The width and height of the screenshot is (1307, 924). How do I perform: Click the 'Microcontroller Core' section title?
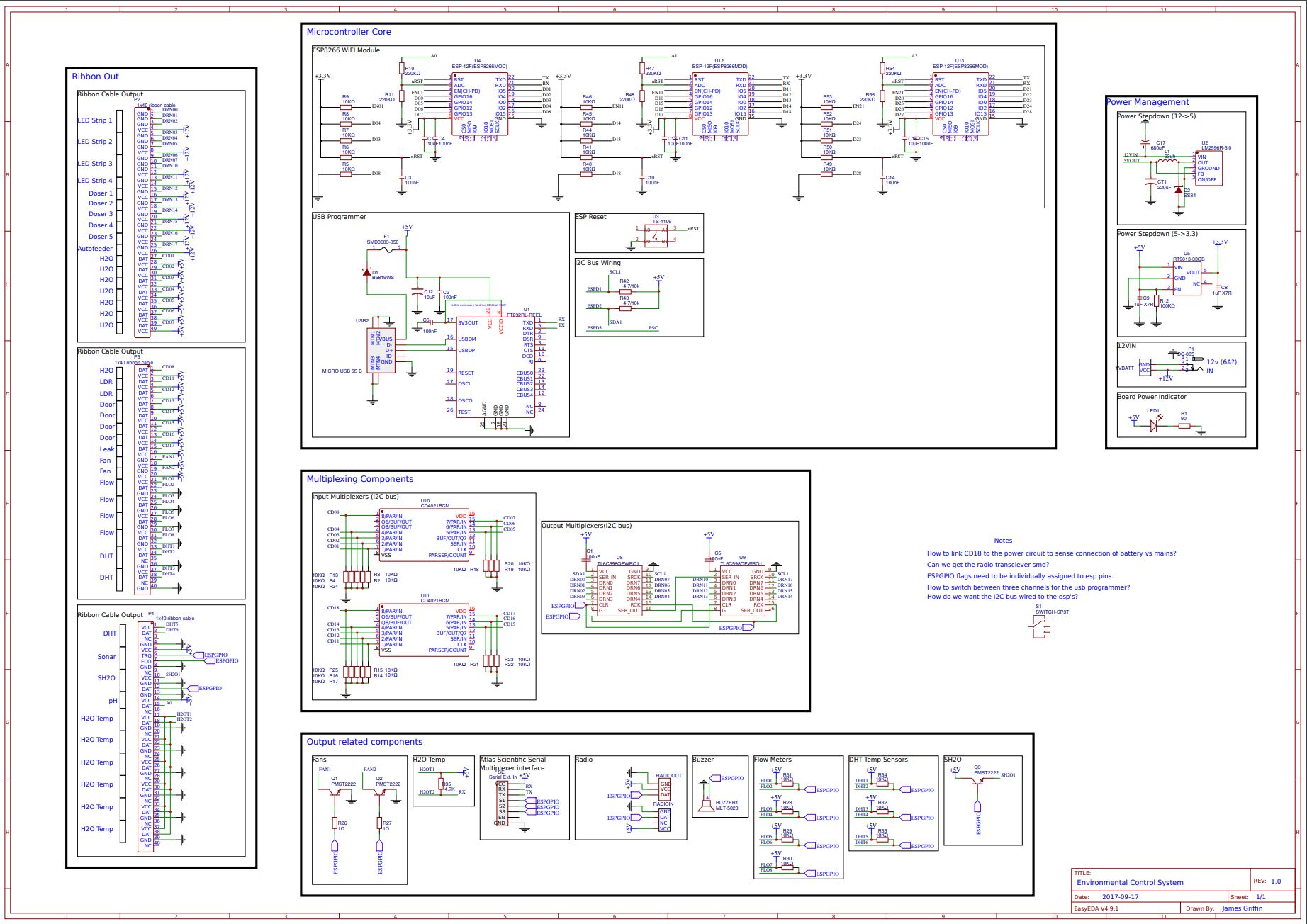349,32
